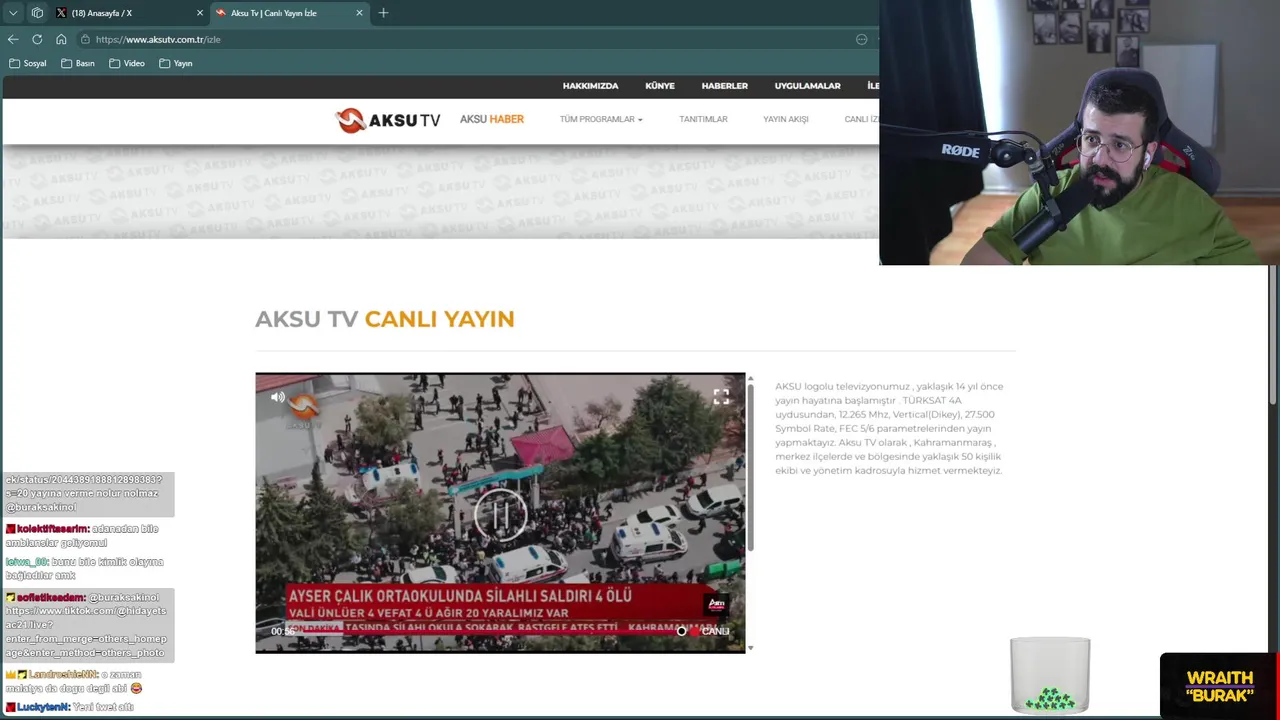Open the Yayın bookmarks folder

tap(176, 63)
